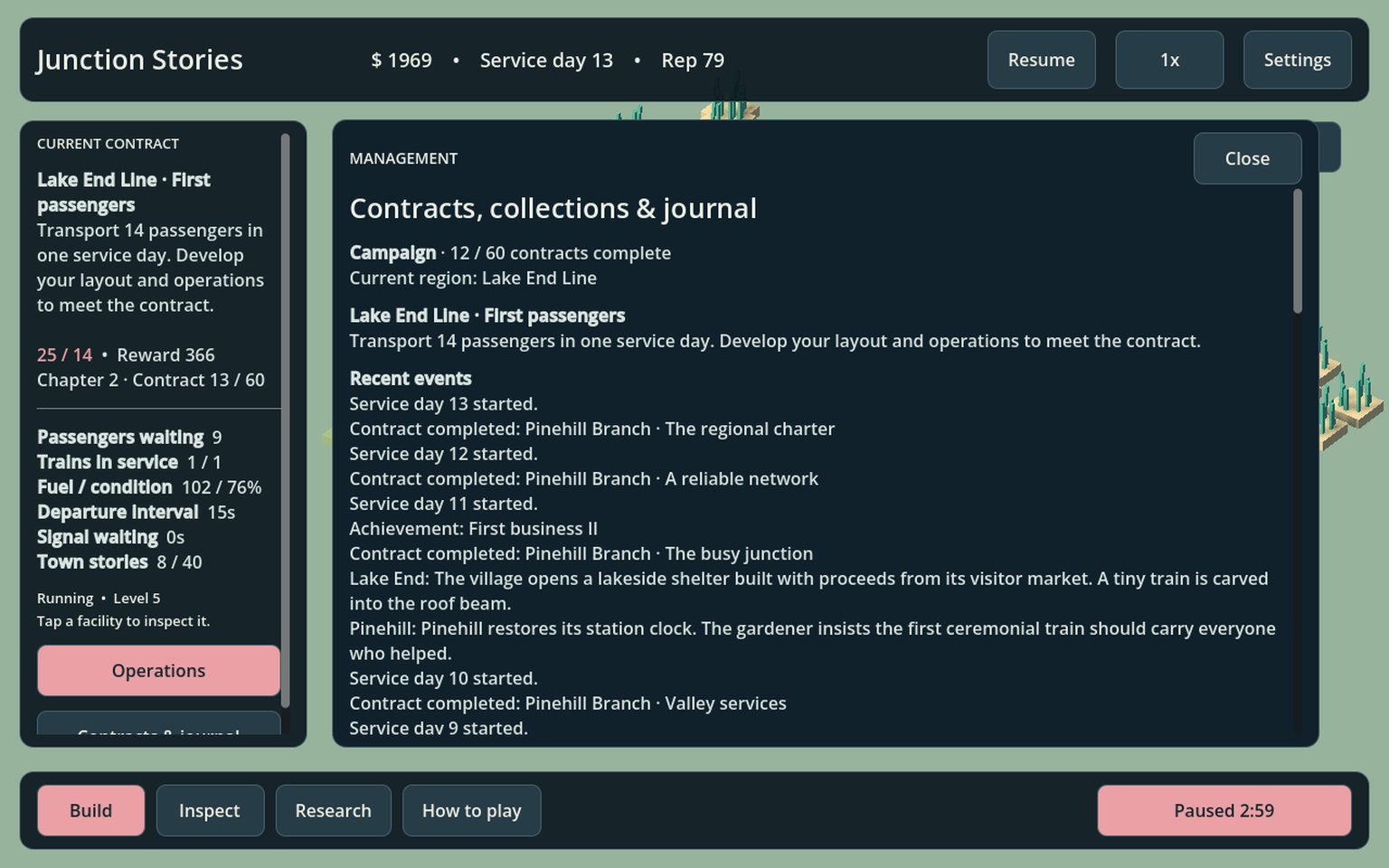1389x868 pixels.
Task: Click 'Running • Level 5' status
Action: point(99,598)
